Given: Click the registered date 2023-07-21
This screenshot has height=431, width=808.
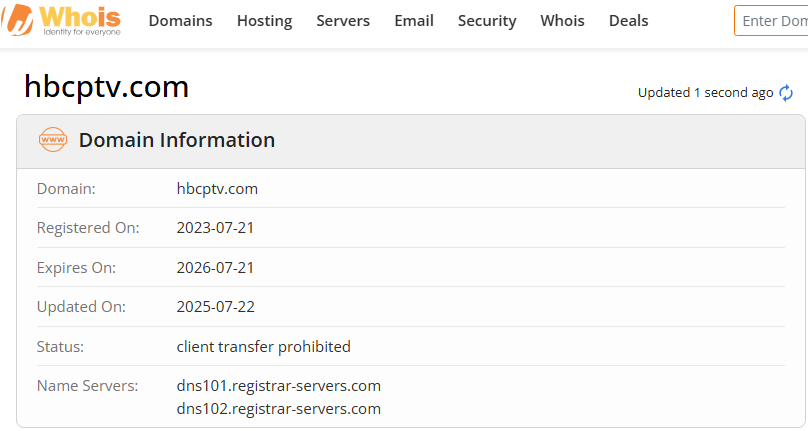Looking at the screenshot, I should (x=215, y=227).
